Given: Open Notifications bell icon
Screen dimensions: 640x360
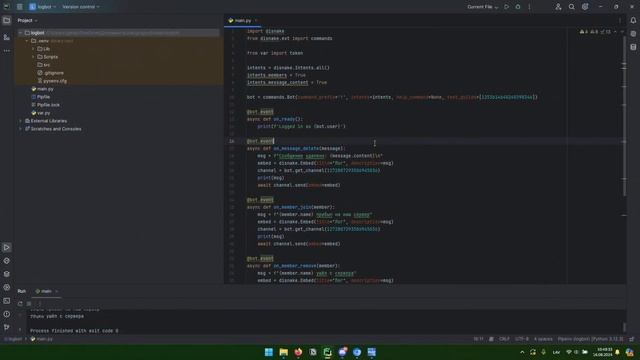Looking at the screenshot, I should click(x=633, y=20).
